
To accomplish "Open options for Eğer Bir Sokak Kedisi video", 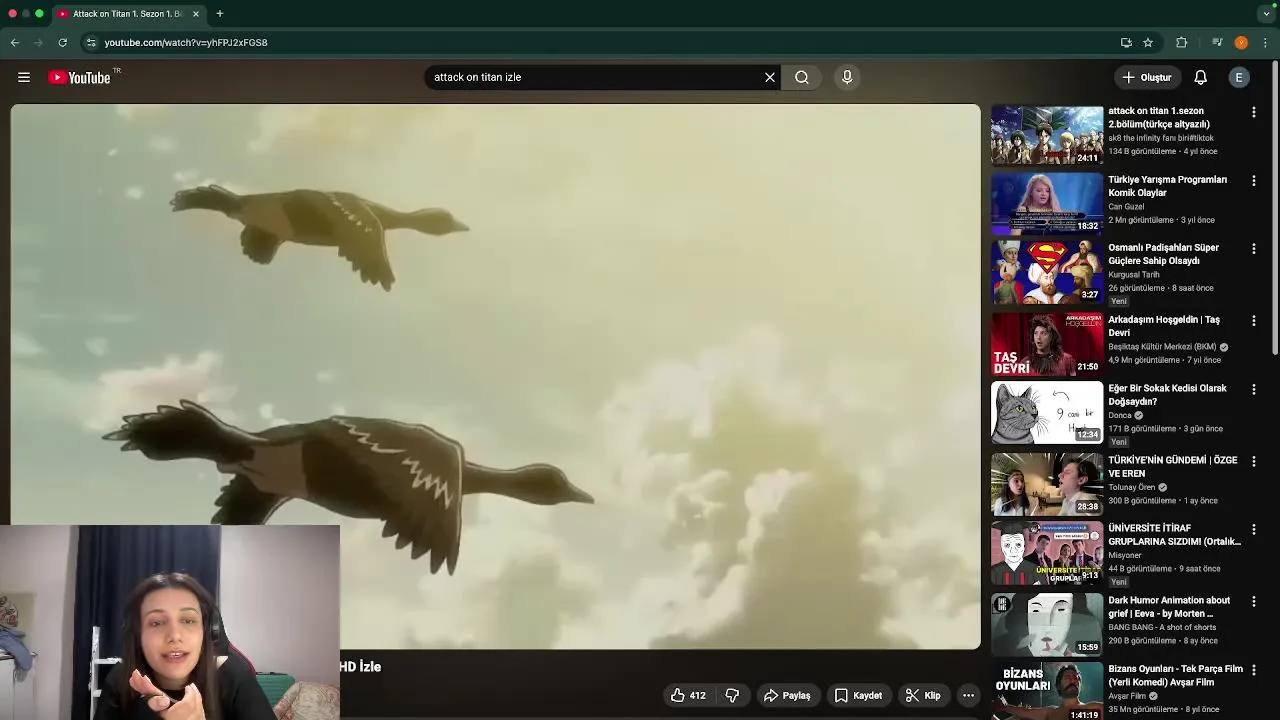I will coord(1254,389).
